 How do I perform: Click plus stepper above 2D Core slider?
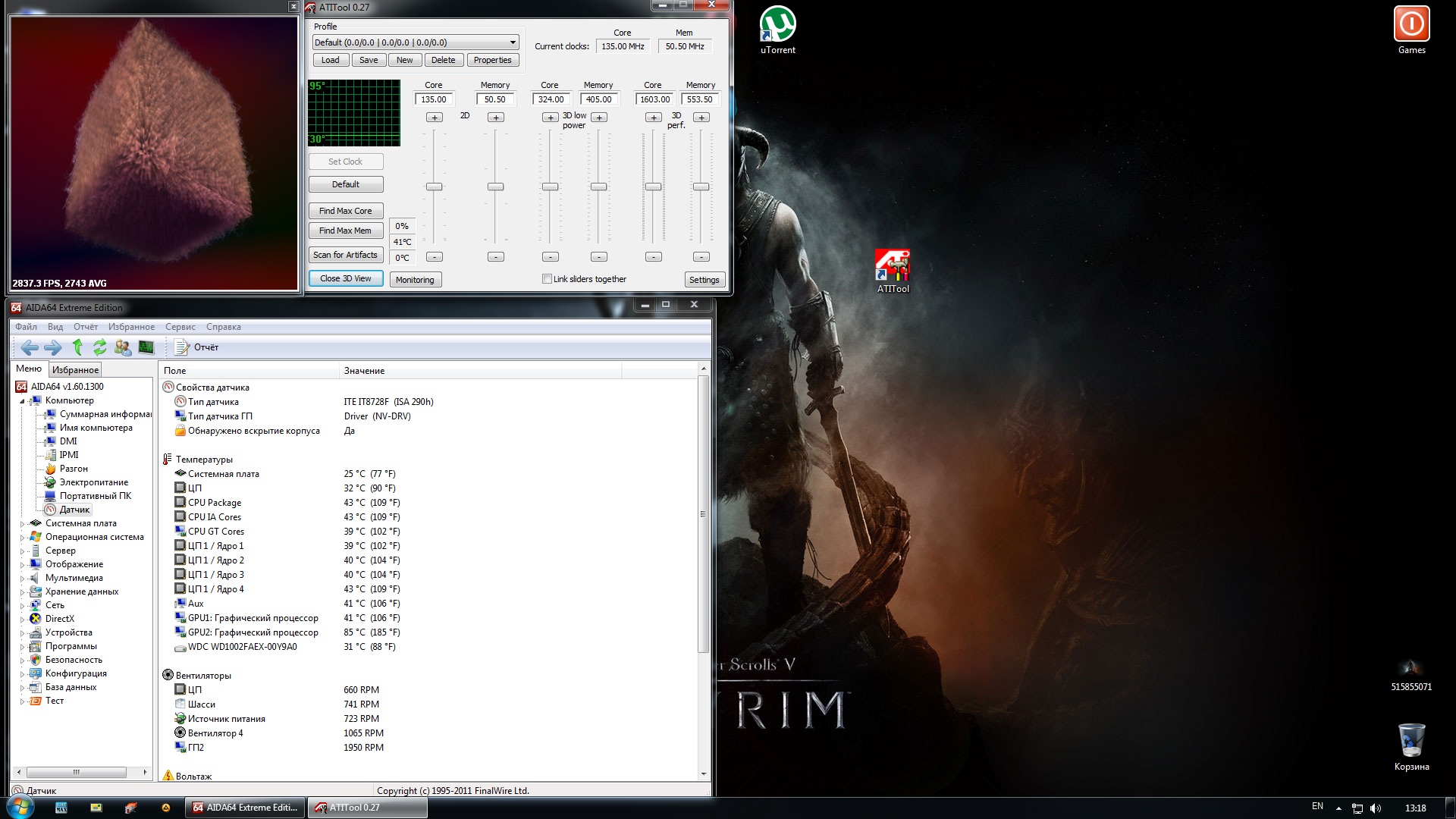(x=435, y=118)
